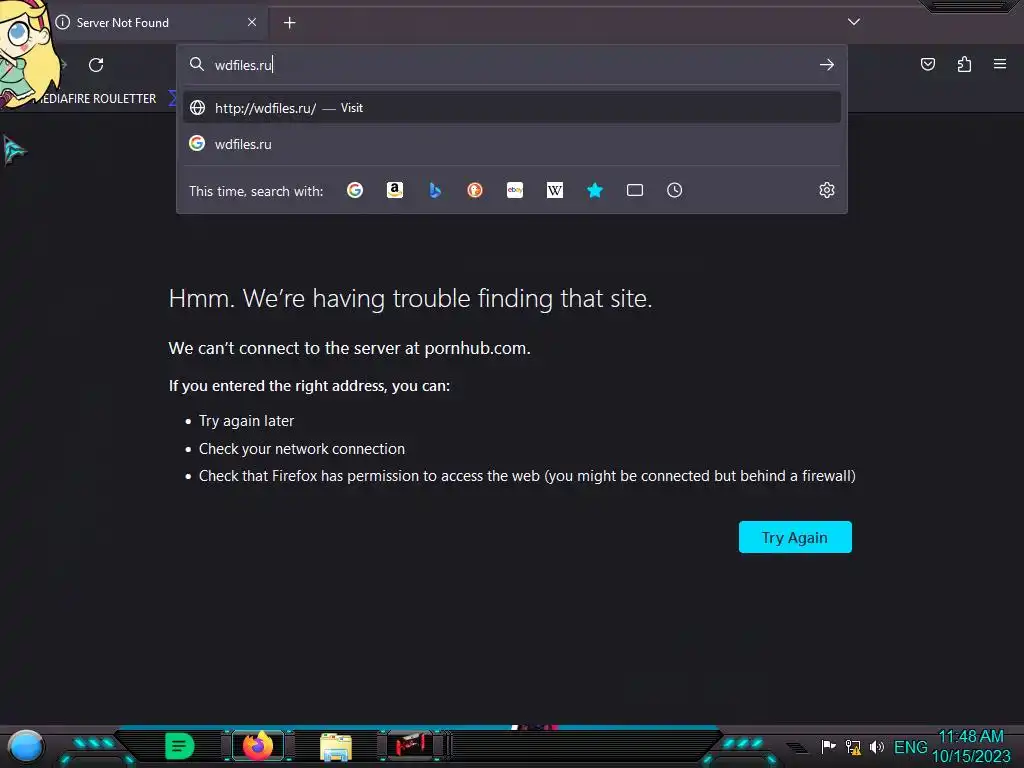Select the Server Not Found tab
Viewport: 1024px width, 768px height.
coord(155,23)
